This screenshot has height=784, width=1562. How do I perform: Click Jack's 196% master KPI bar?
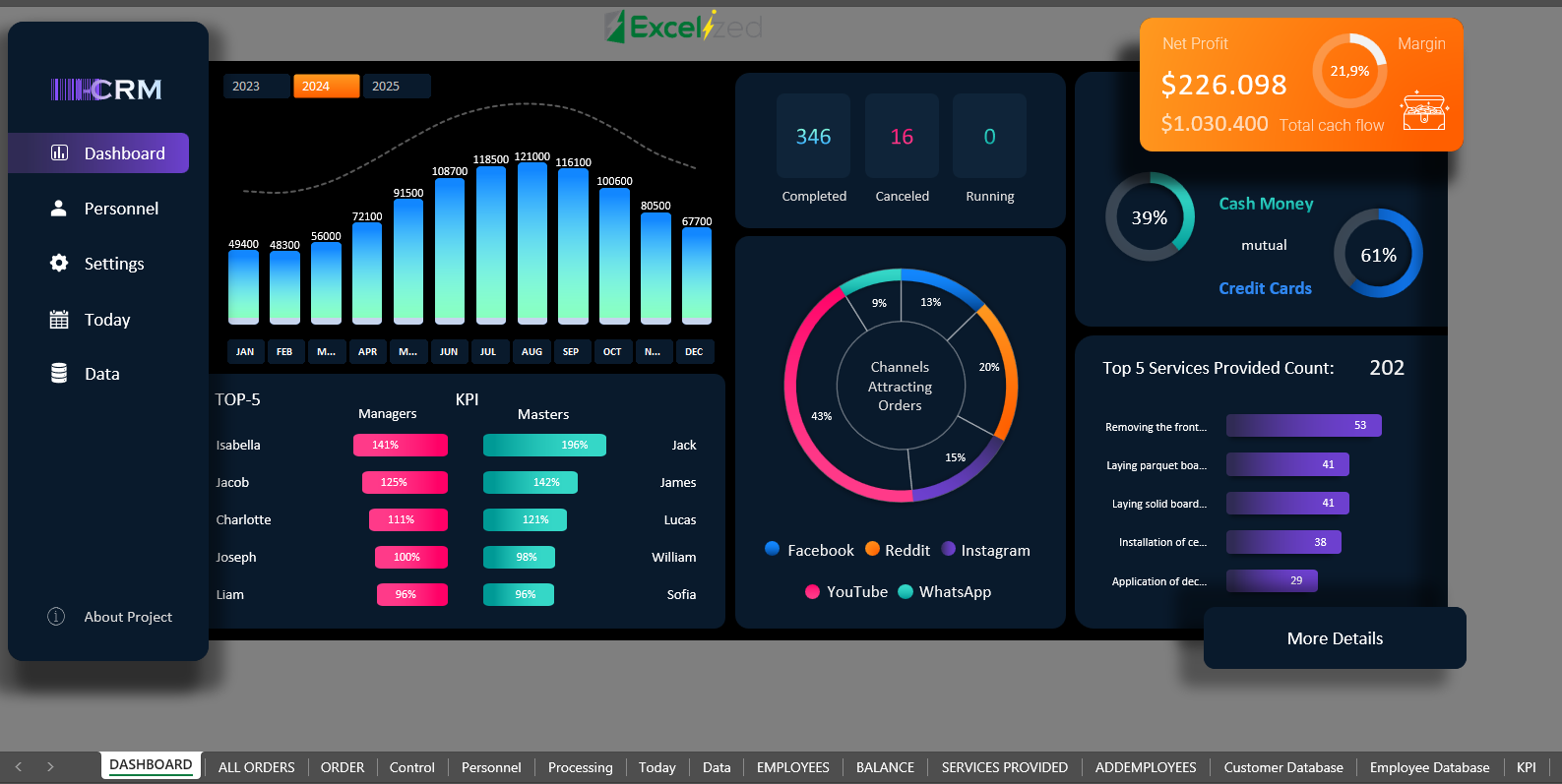tap(544, 445)
